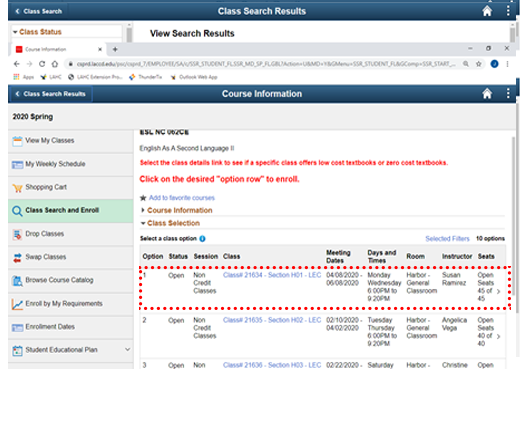Viewport: 529px width, 425px height.
Task: Click the Add to favorite courses link
Action: [182, 198]
